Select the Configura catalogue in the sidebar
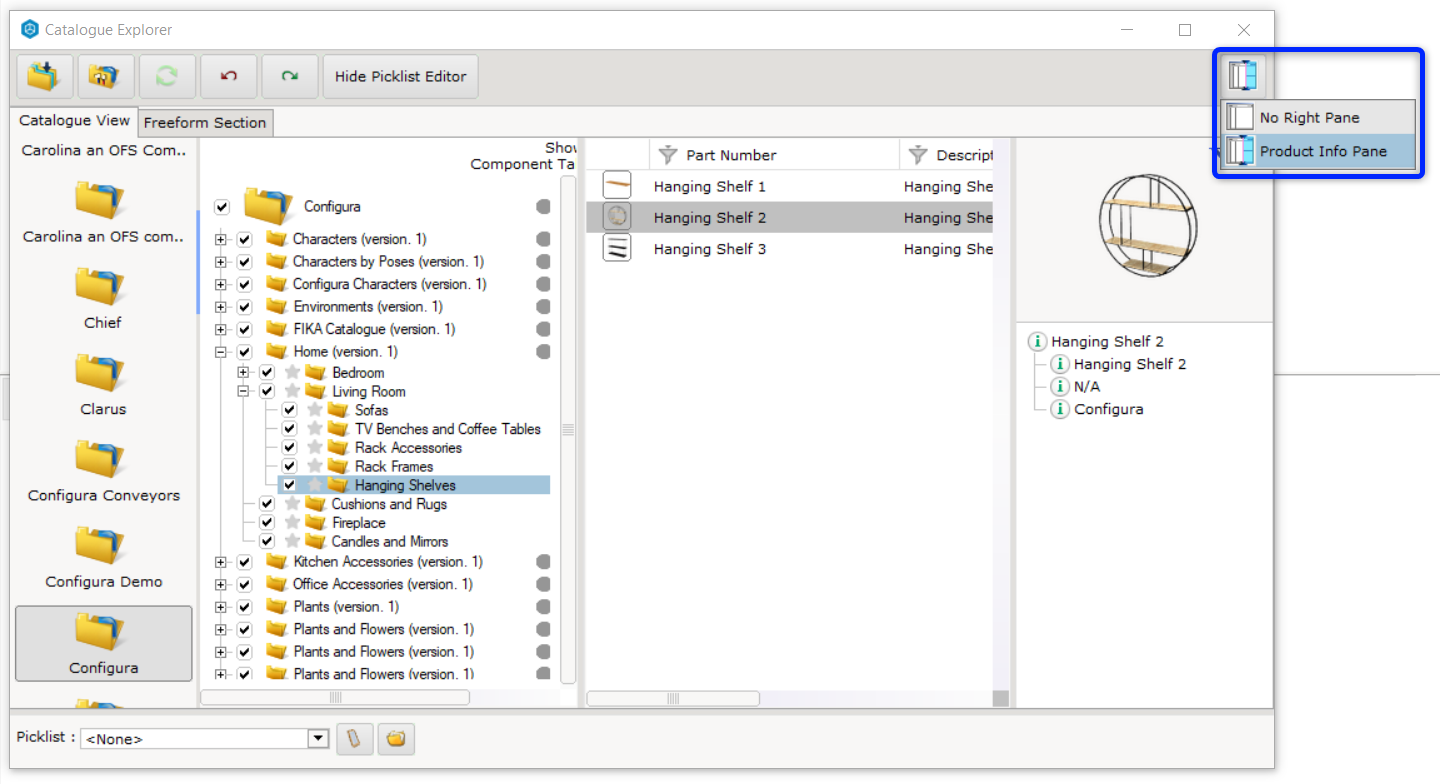The height and width of the screenshot is (784, 1440). click(103, 643)
